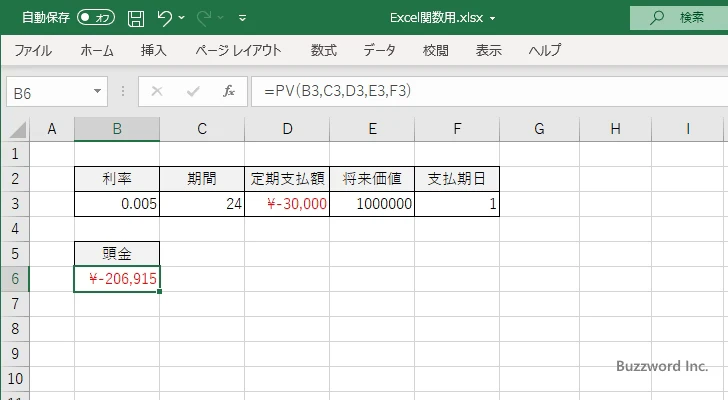Open the Redo history dropdown arrow
Viewport: 728px width, 400px height.
221,18
